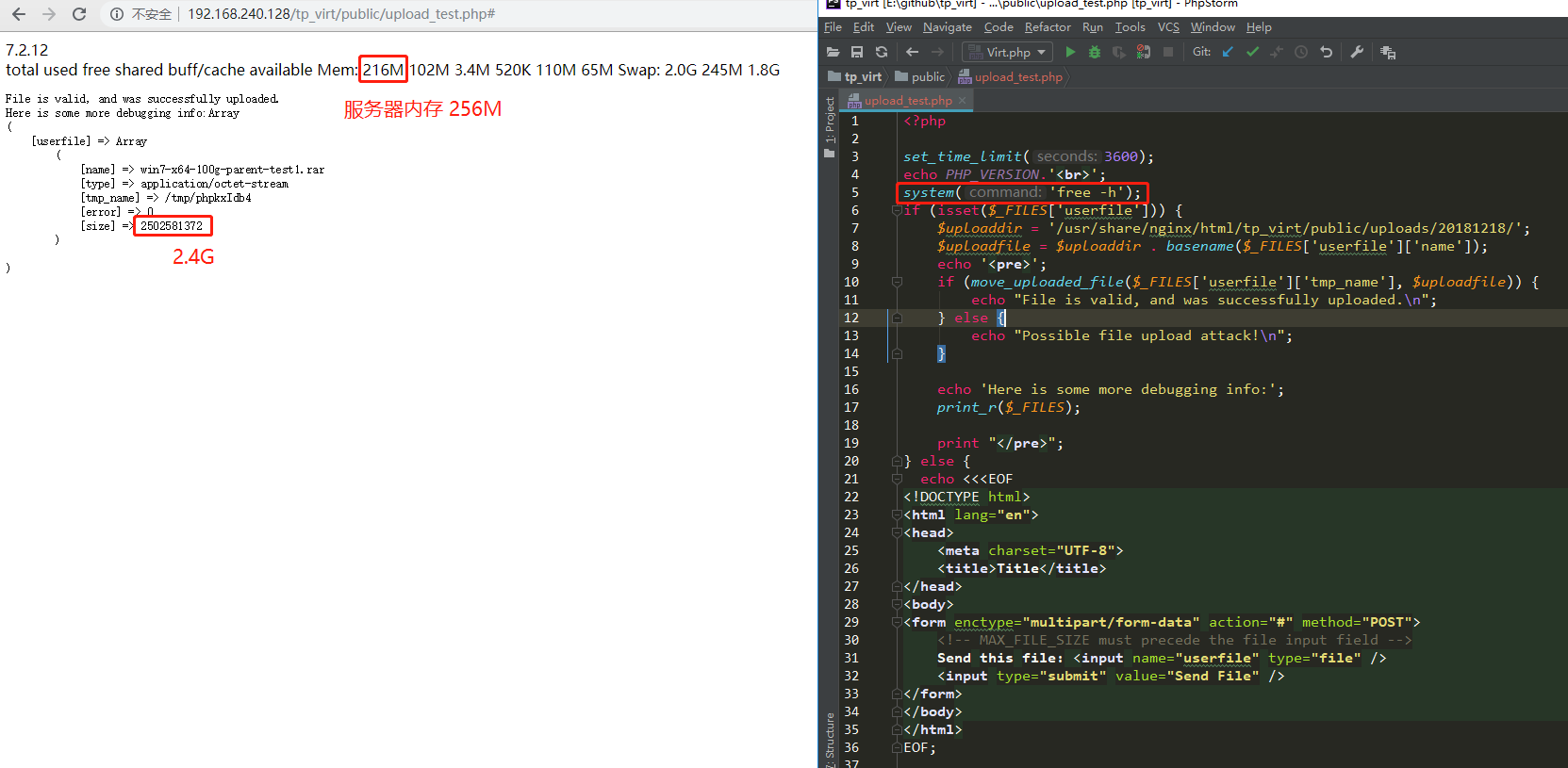
Task: Click upload_test.php breadcrumb in navigation bar
Action: click(1011, 77)
